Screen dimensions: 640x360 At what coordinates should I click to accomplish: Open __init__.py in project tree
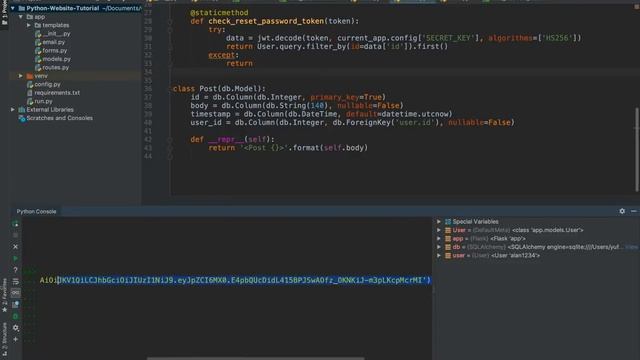tap(53, 33)
